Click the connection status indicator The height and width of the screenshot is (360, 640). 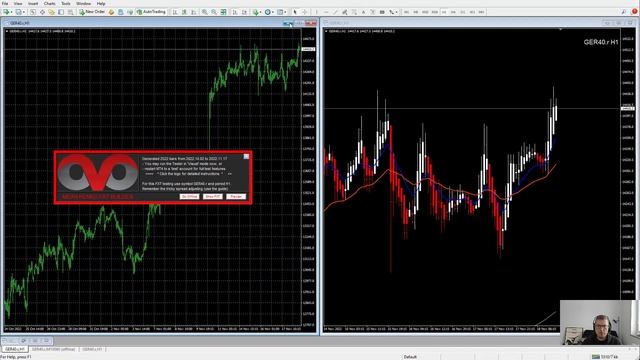(x=606, y=357)
